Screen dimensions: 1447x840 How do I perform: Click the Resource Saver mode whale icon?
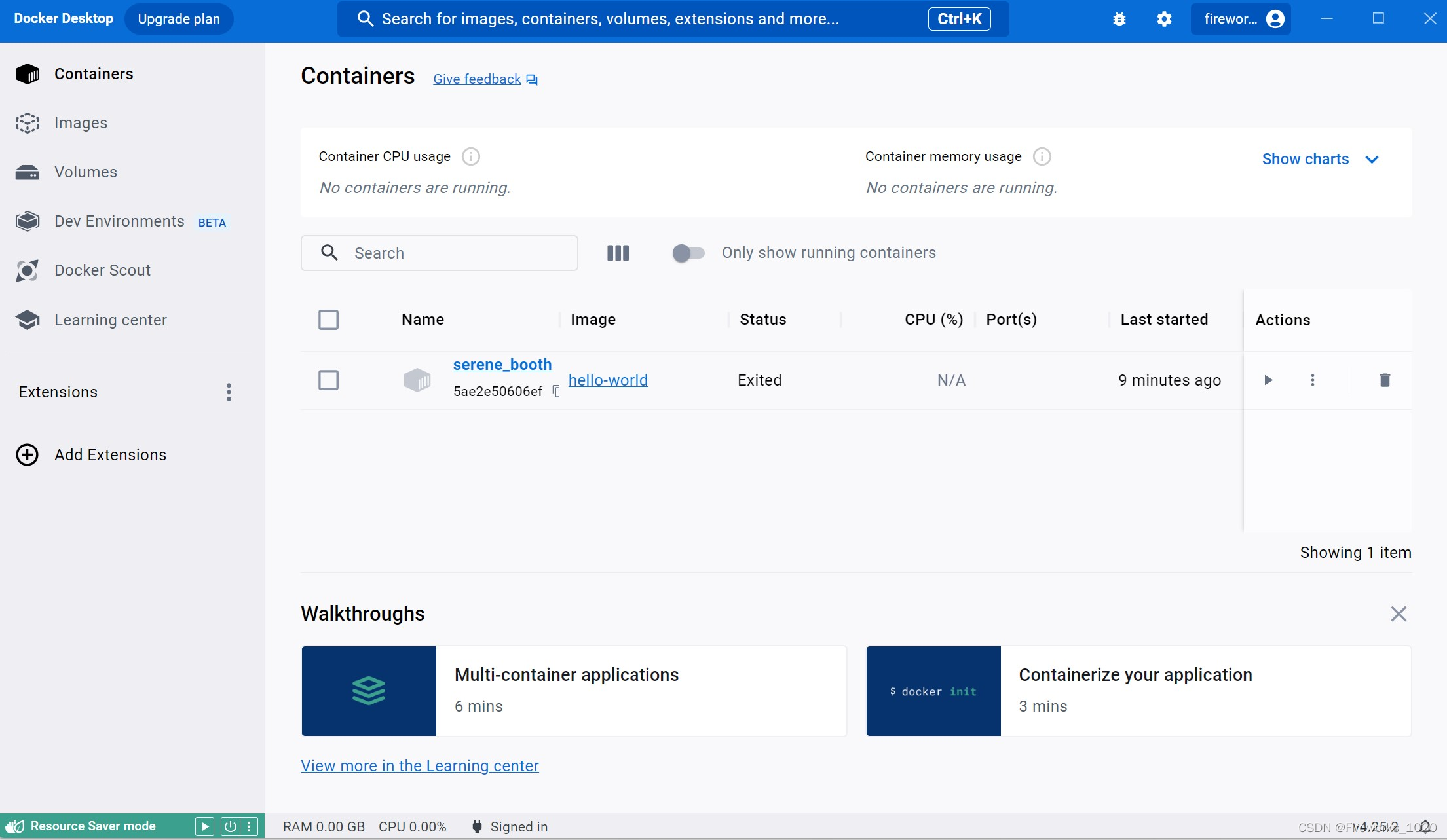[16, 826]
